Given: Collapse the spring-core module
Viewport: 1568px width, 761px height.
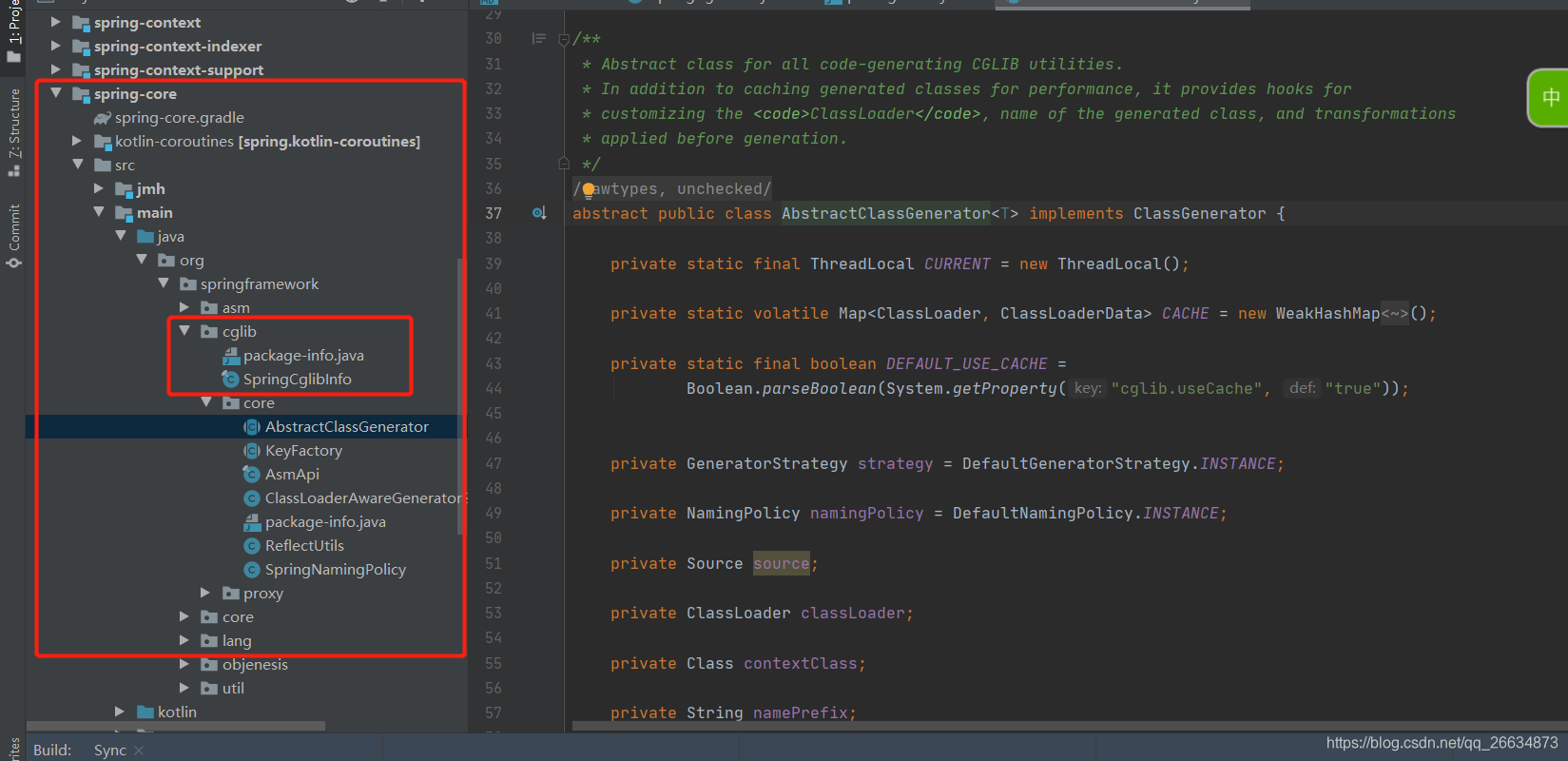Looking at the screenshot, I should tap(56, 93).
